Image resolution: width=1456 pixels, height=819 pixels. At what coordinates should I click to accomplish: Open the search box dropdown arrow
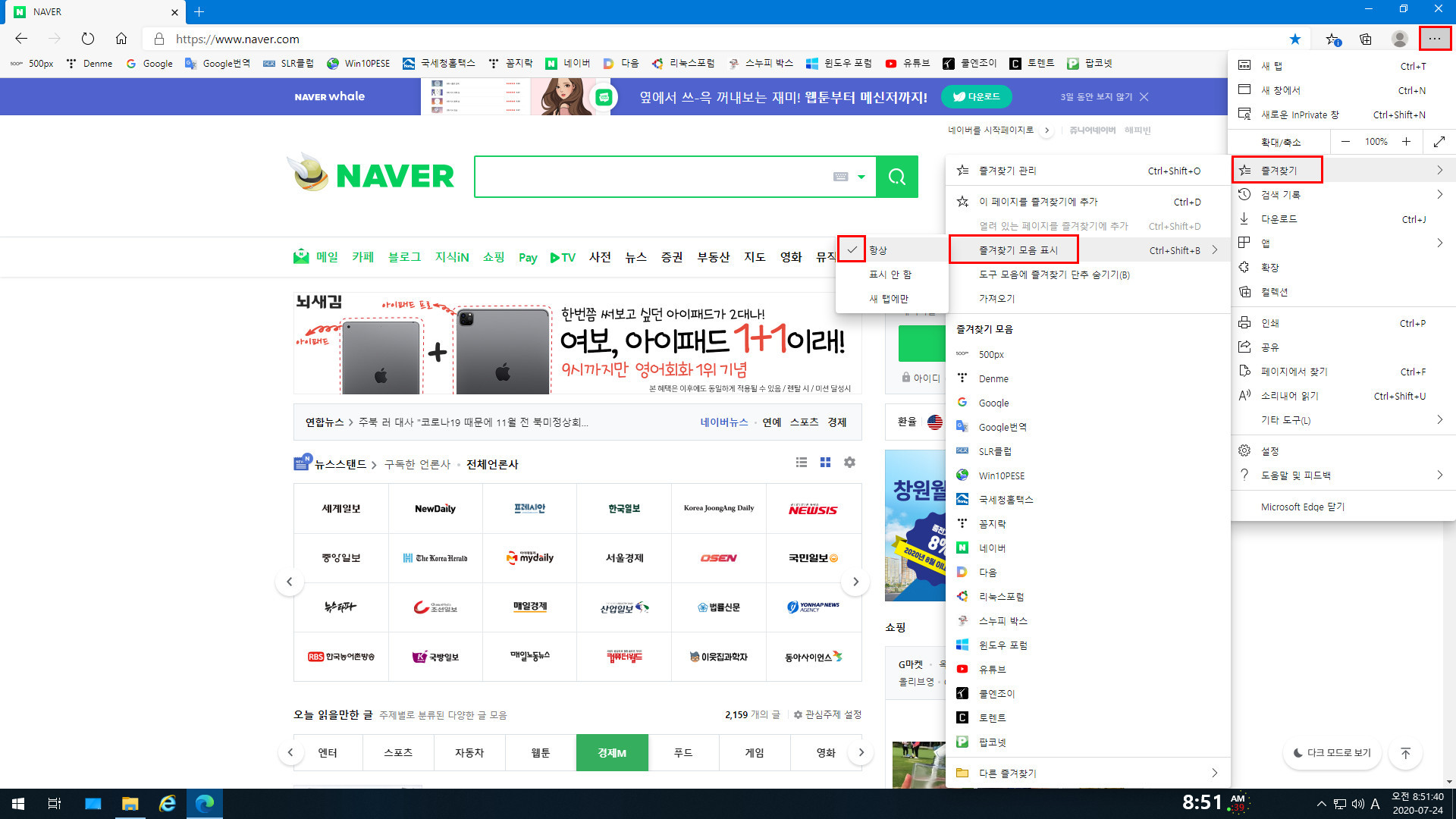[861, 177]
